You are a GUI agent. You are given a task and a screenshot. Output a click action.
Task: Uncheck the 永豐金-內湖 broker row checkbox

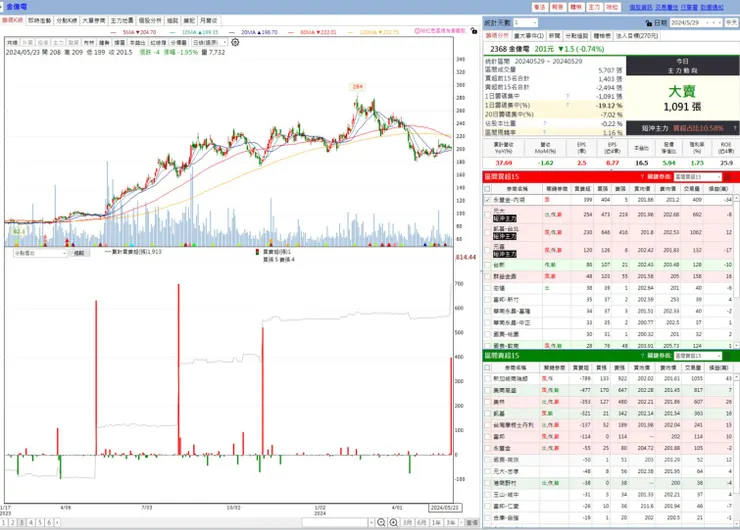[488, 200]
